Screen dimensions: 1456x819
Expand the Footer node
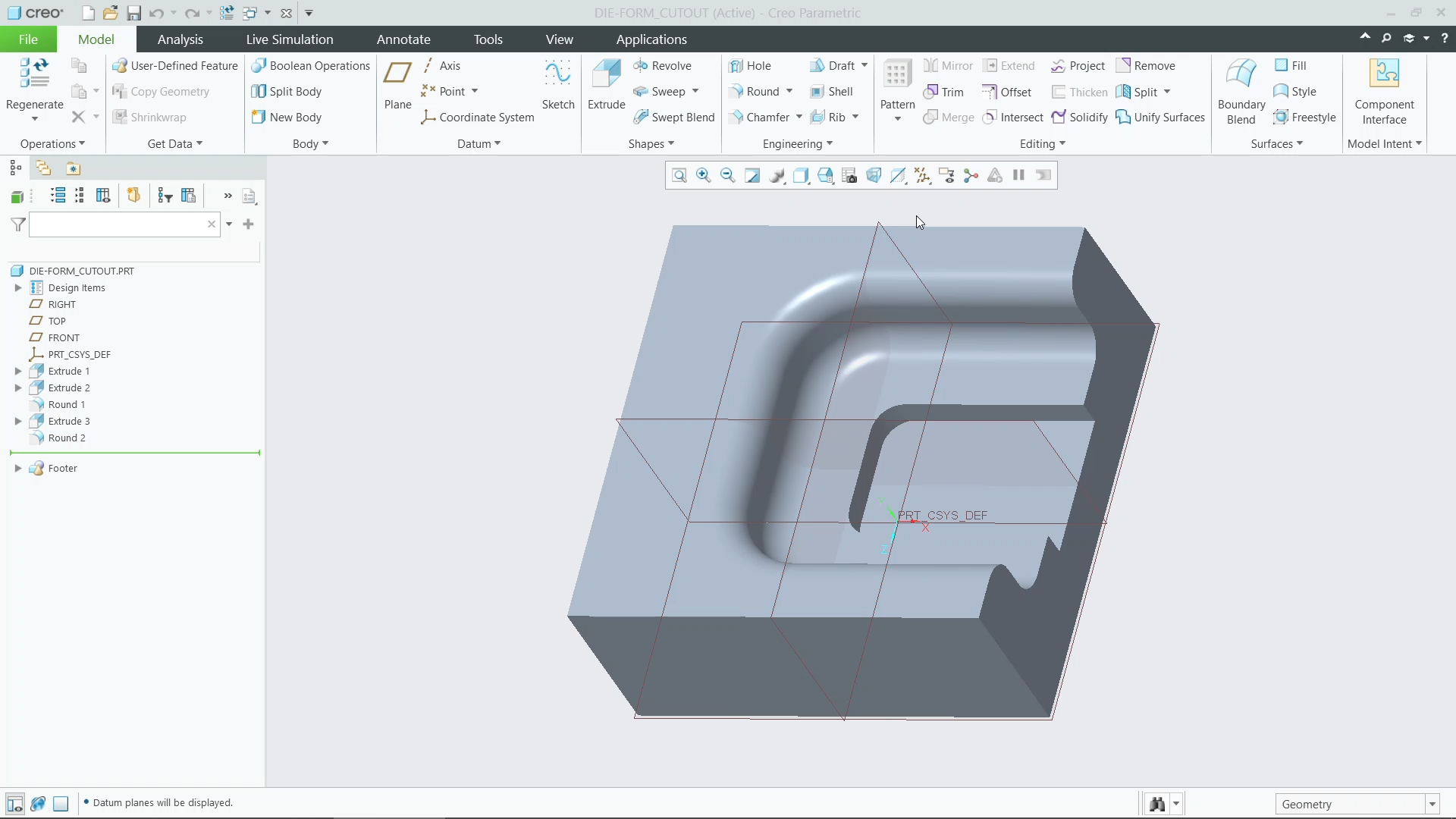(18, 469)
